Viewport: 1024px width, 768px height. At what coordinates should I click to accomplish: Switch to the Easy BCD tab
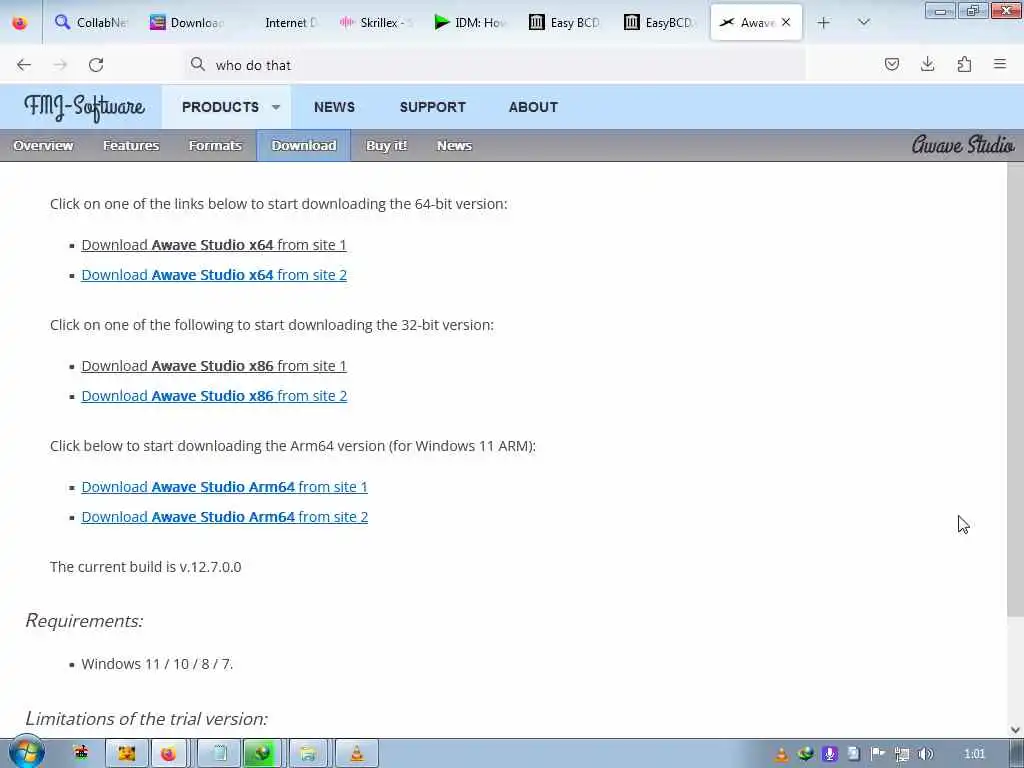pyautogui.click(x=565, y=22)
